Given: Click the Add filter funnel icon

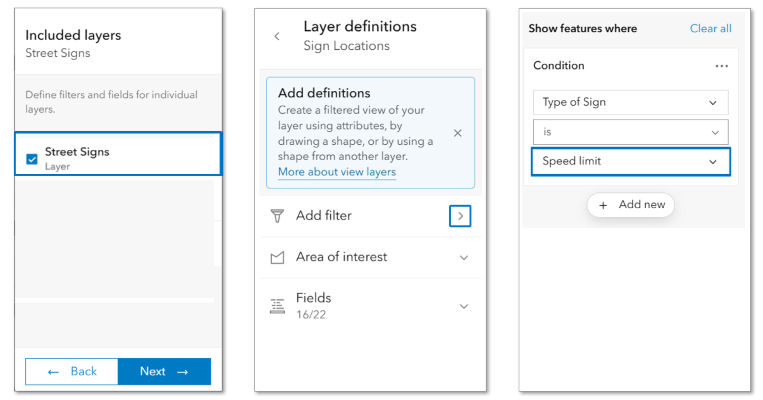Looking at the screenshot, I should tap(277, 216).
